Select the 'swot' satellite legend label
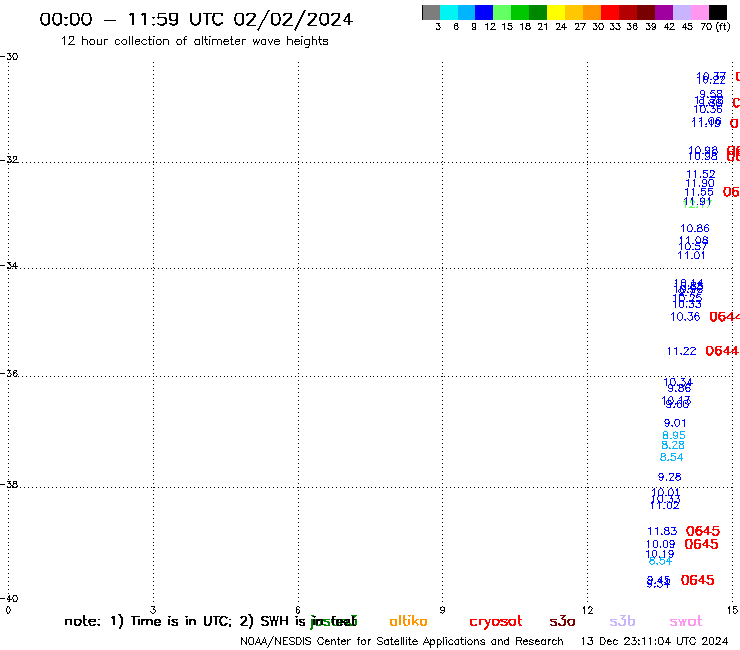This screenshot has height=650, width=740. point(686,622)
